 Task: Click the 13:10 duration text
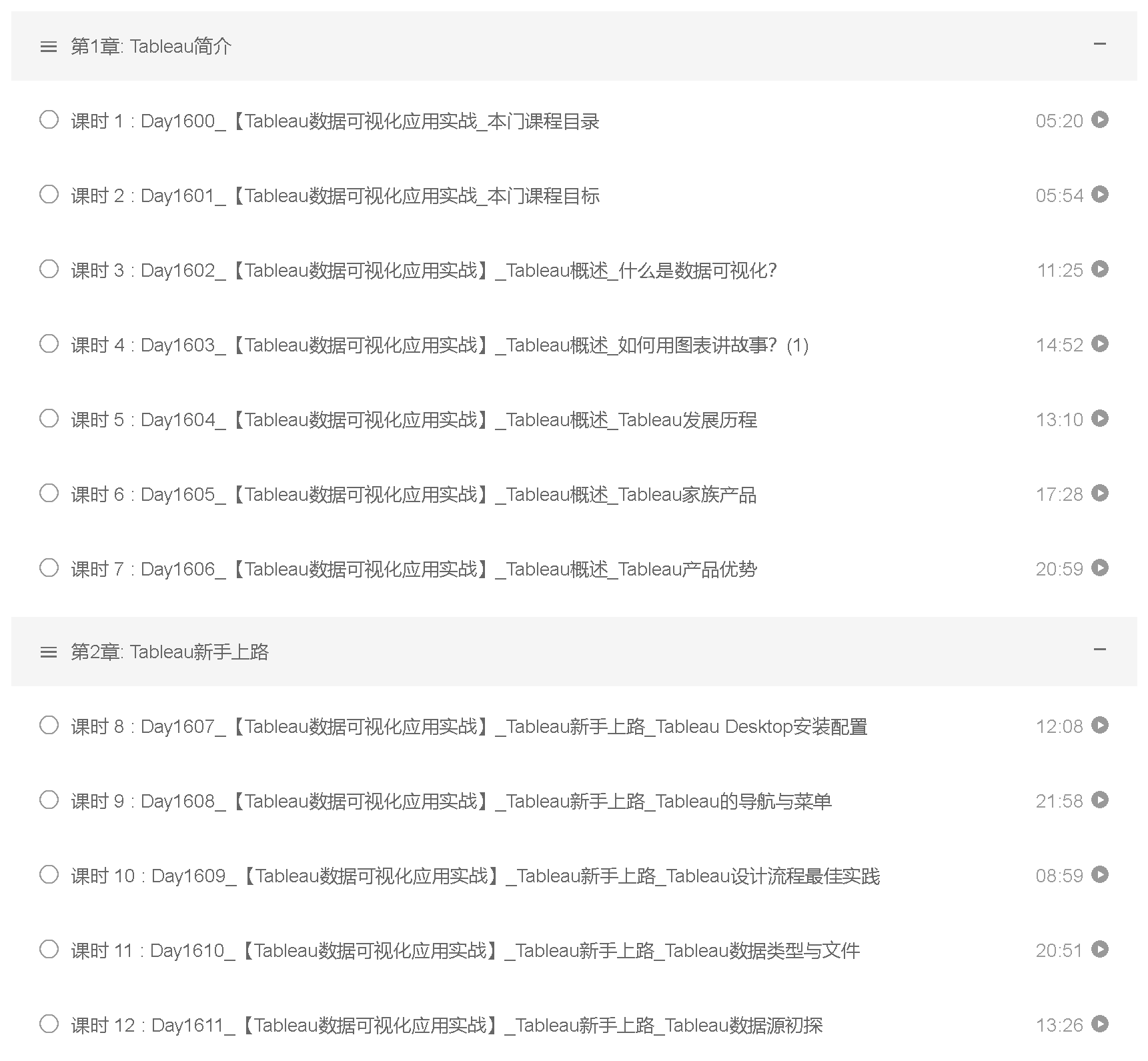point(1059,419)
